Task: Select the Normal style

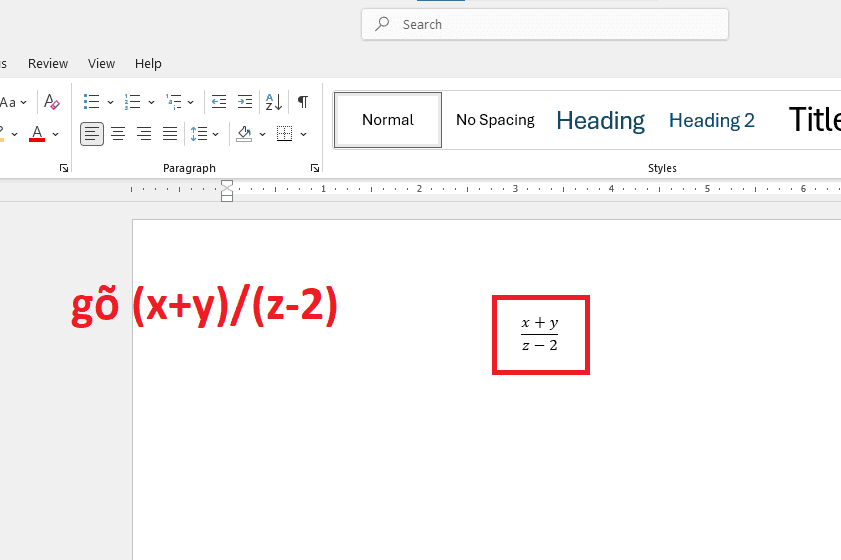Action: (x=388, y=120)
